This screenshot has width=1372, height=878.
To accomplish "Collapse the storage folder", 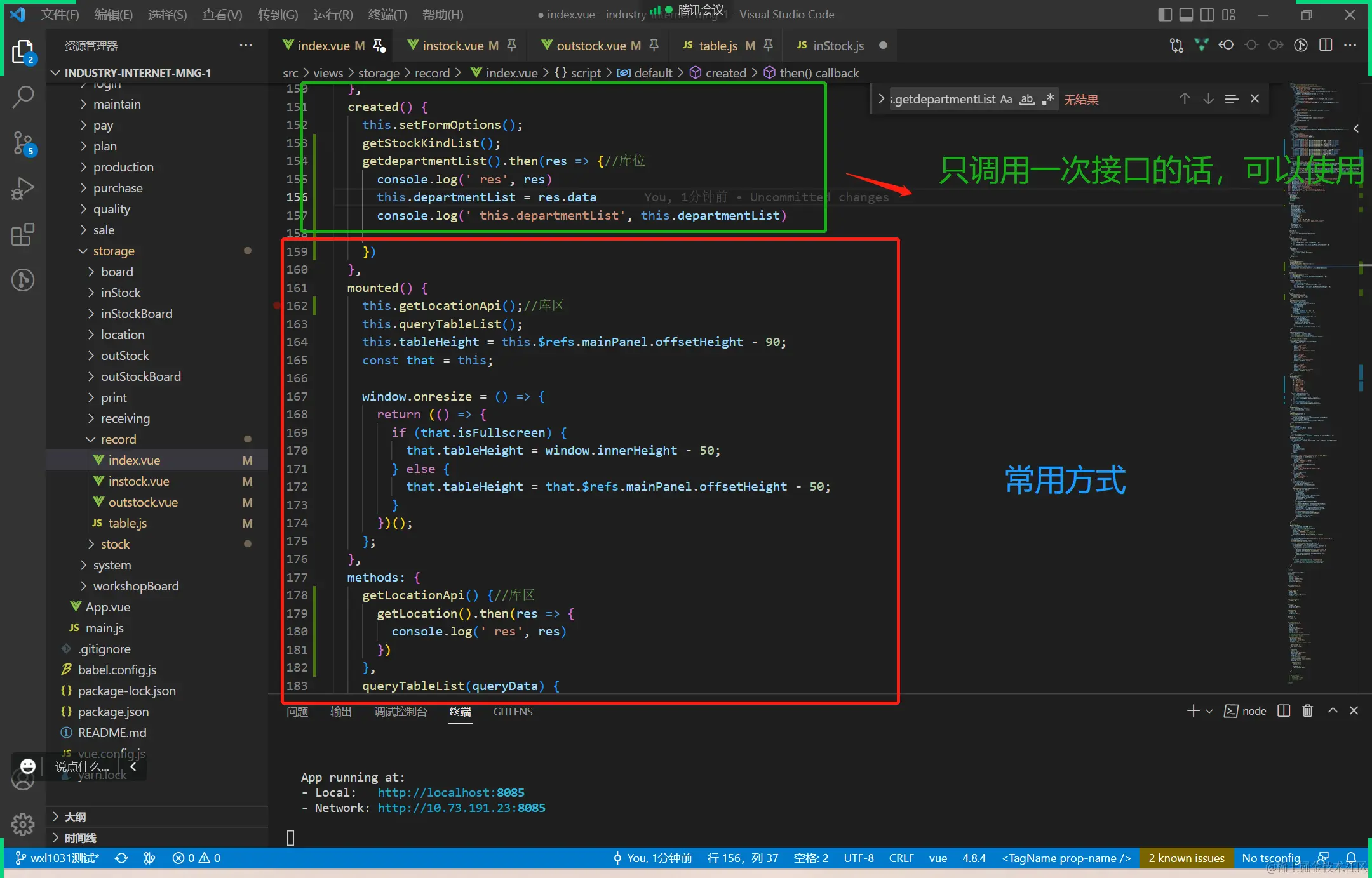I will (114, 251).
